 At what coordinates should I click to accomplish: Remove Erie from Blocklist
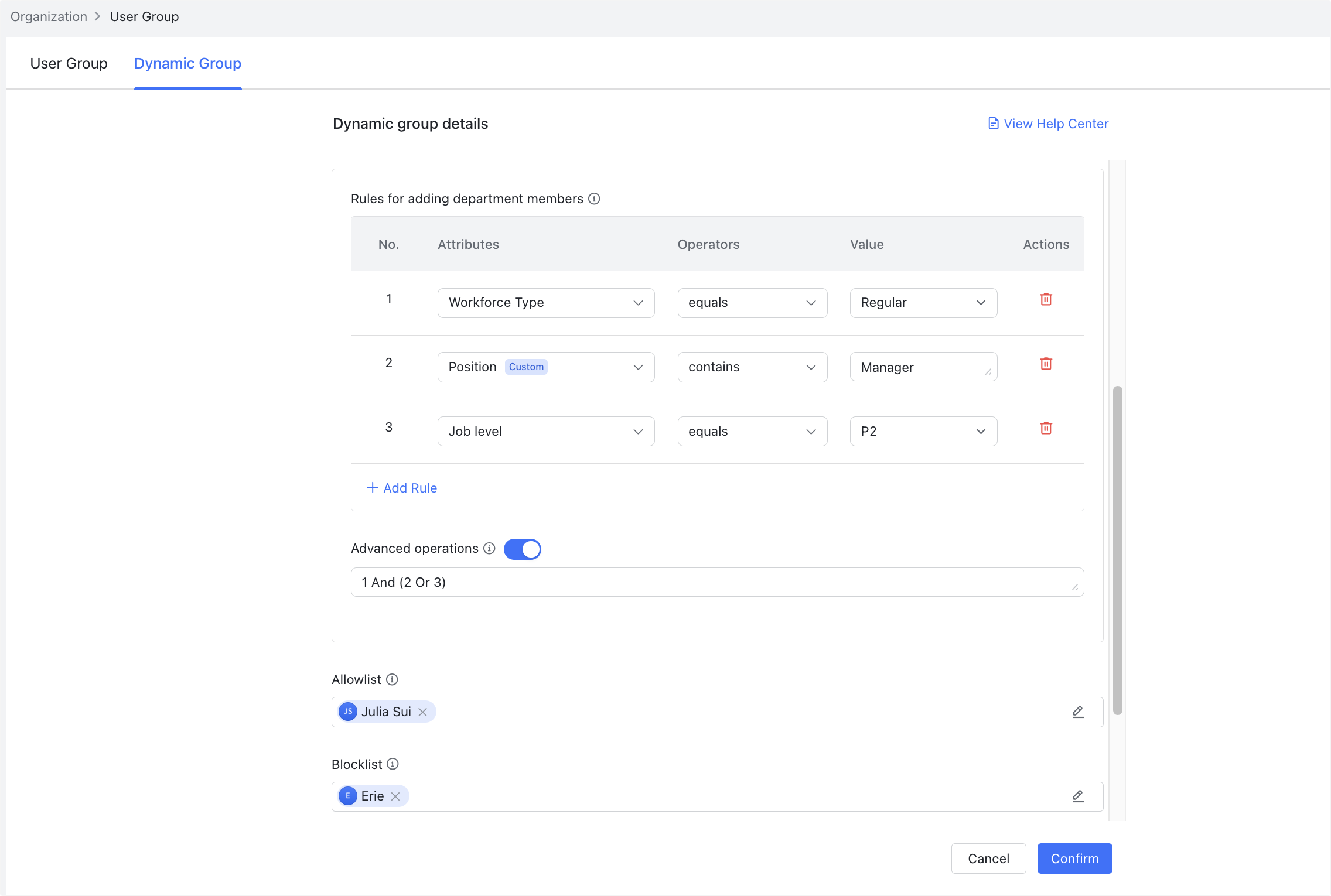click(x=395, y=796)
